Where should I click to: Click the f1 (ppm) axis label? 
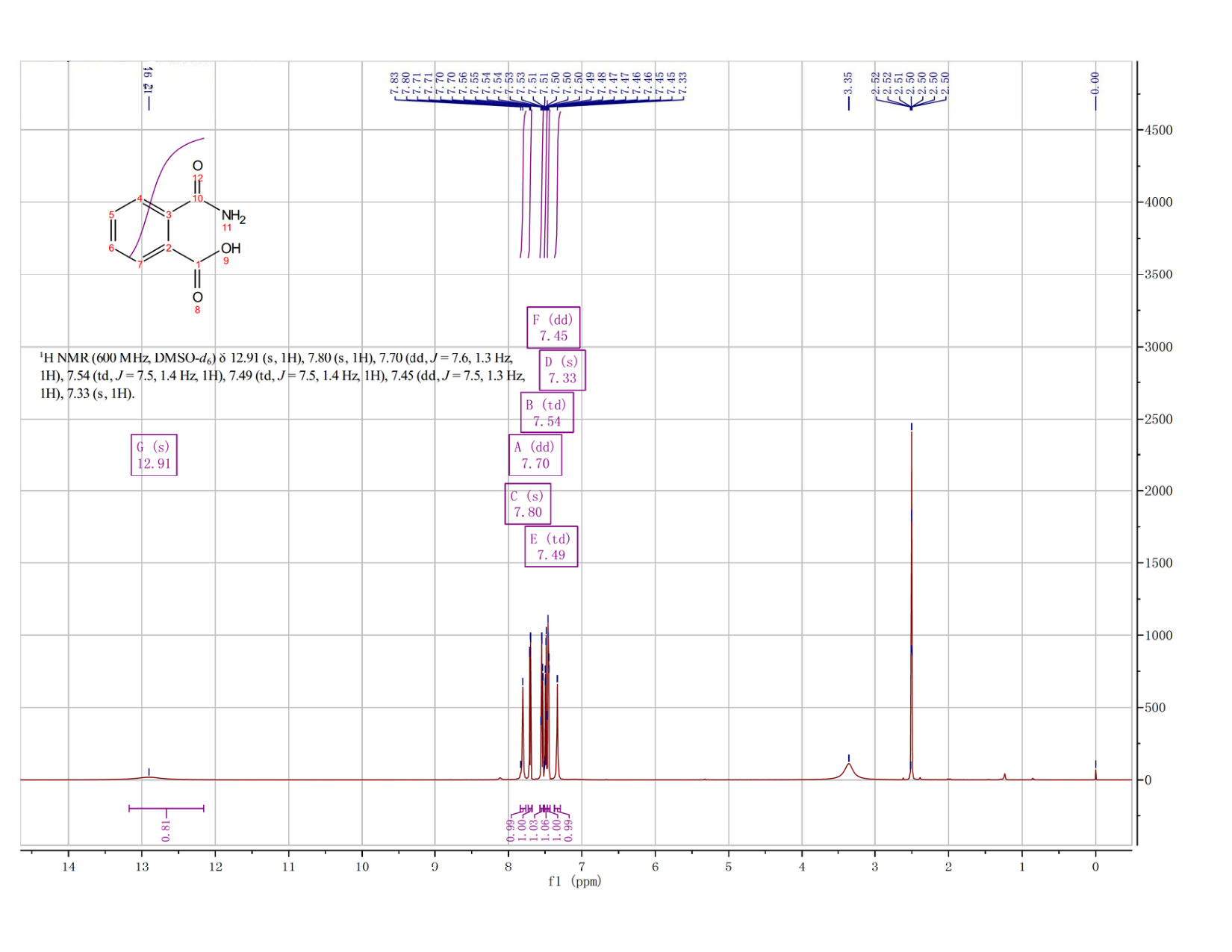(574, 882)
